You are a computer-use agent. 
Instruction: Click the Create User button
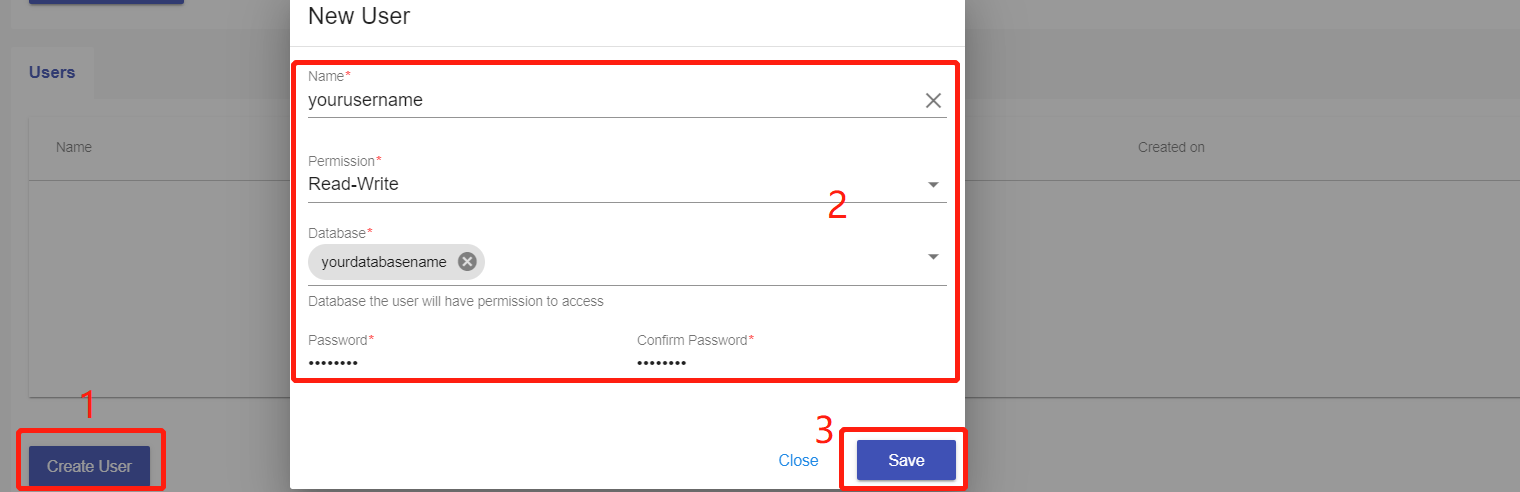point(89,466)
